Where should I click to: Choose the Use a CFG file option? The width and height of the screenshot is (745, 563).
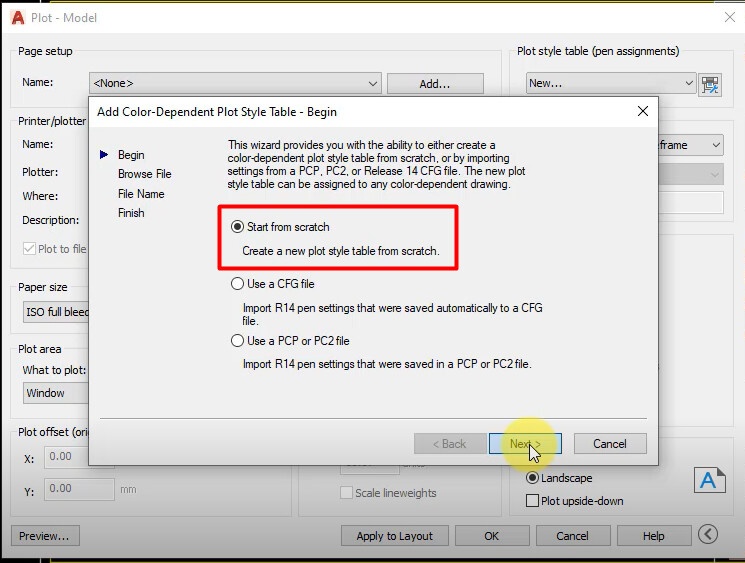click(237, 284)
